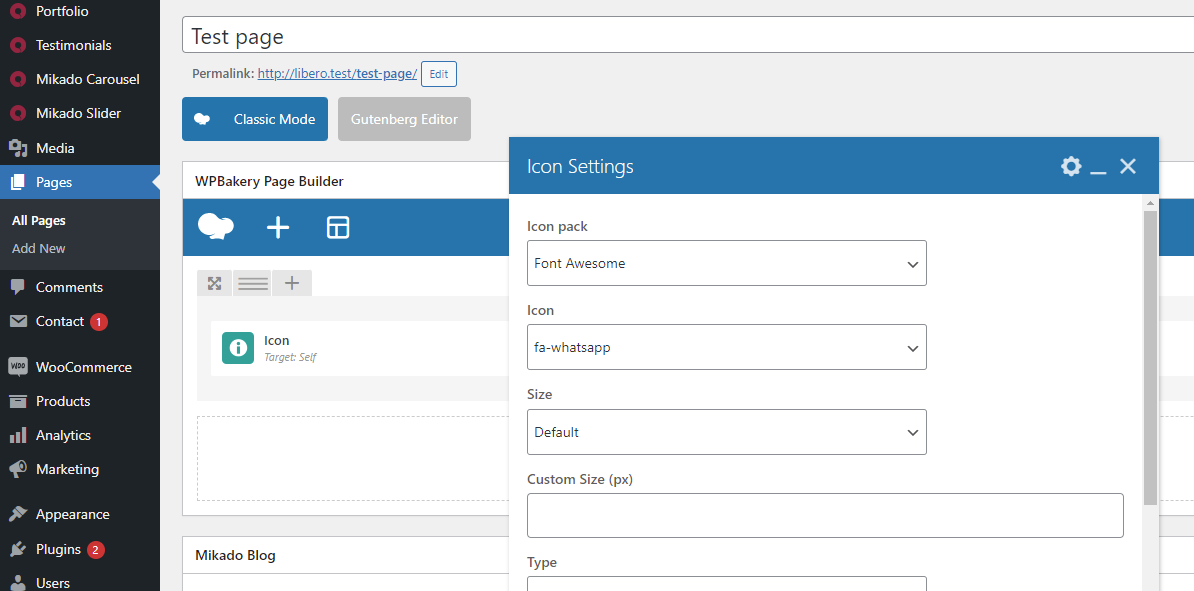Open Mikado Slider menu item

79,113
